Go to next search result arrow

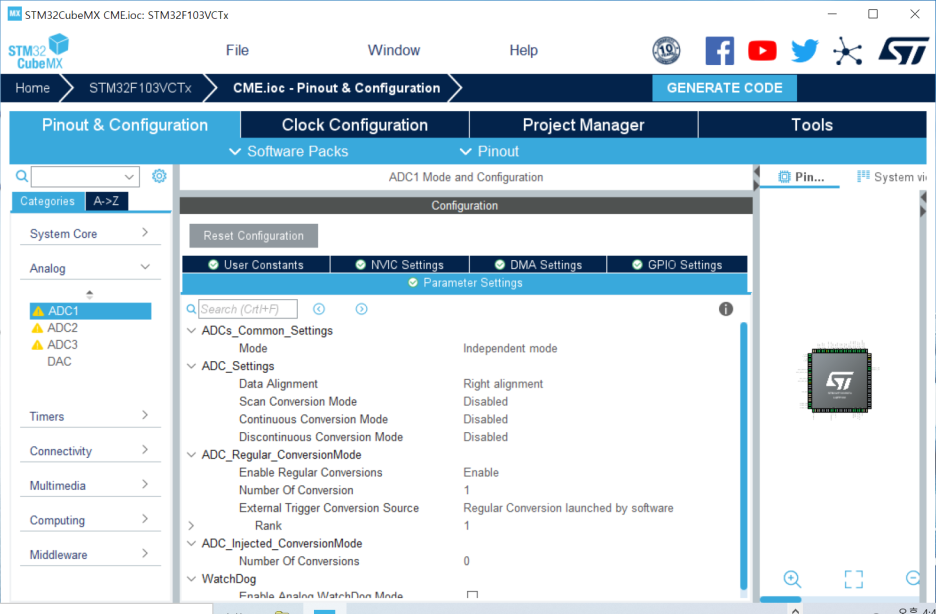(361, 309)
